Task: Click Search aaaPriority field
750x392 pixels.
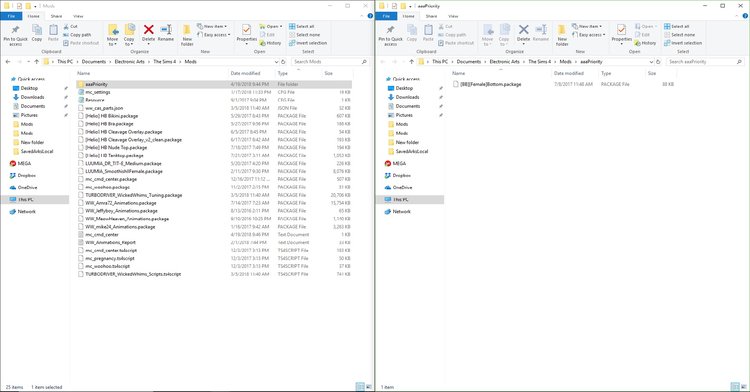Action: click(705, 62)
